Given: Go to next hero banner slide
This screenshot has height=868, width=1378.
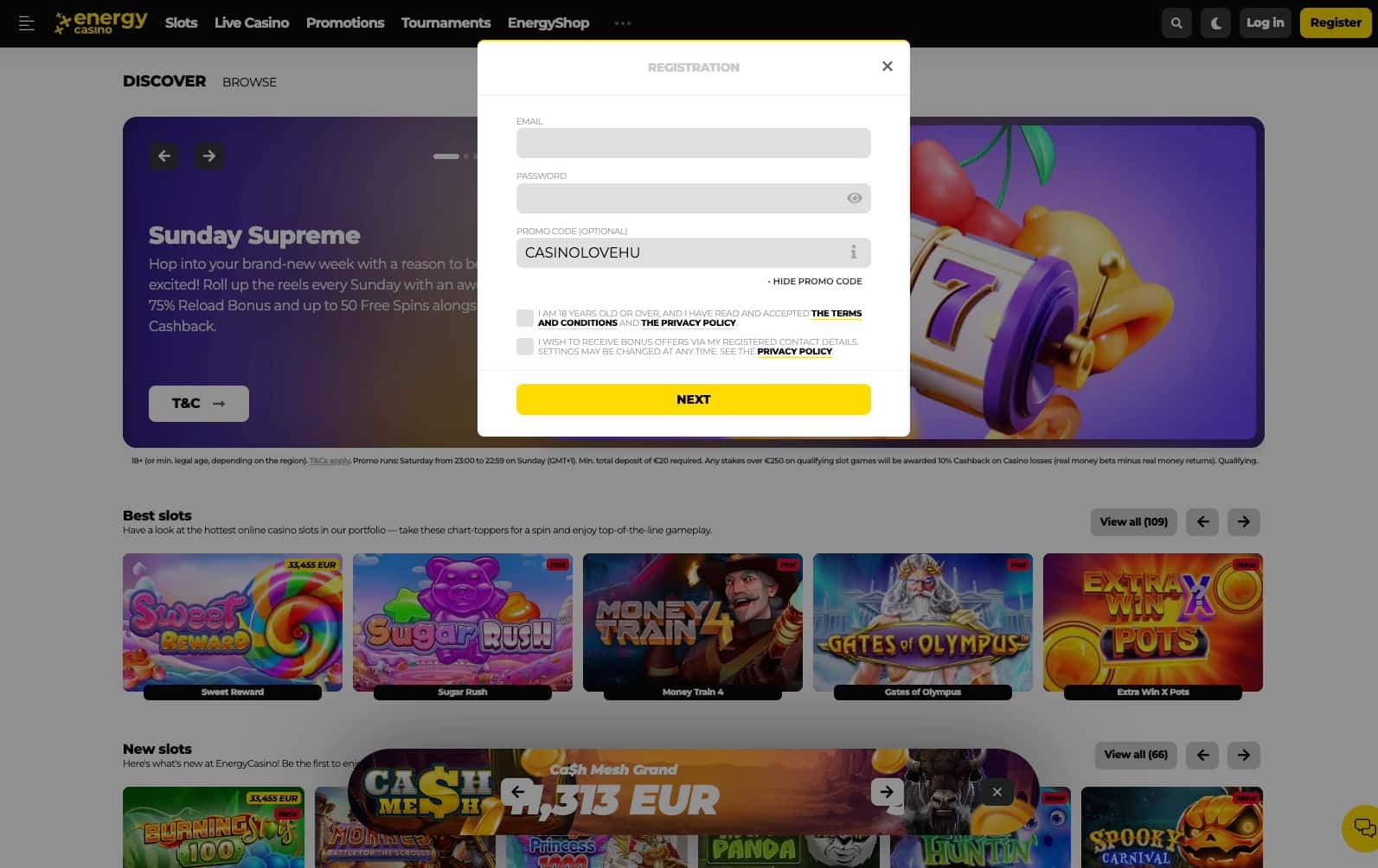Looking at the screenshot, I should 208,156.
